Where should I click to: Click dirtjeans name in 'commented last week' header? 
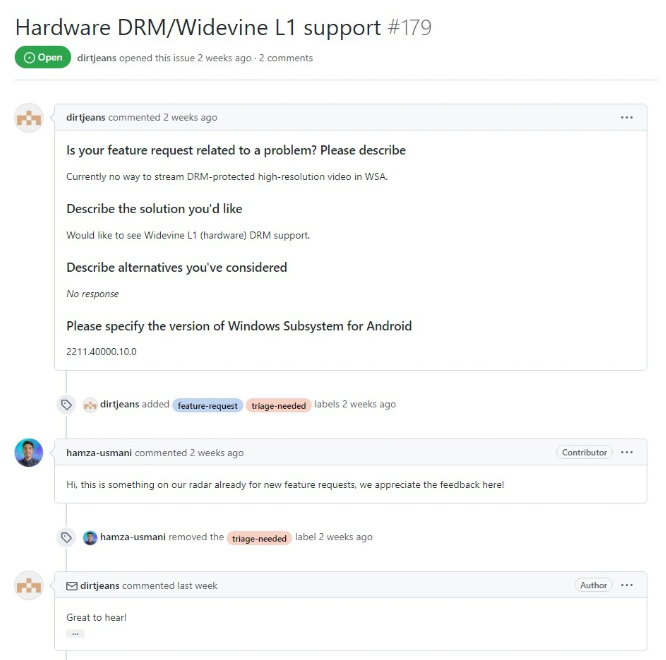[x=100, y=586]
